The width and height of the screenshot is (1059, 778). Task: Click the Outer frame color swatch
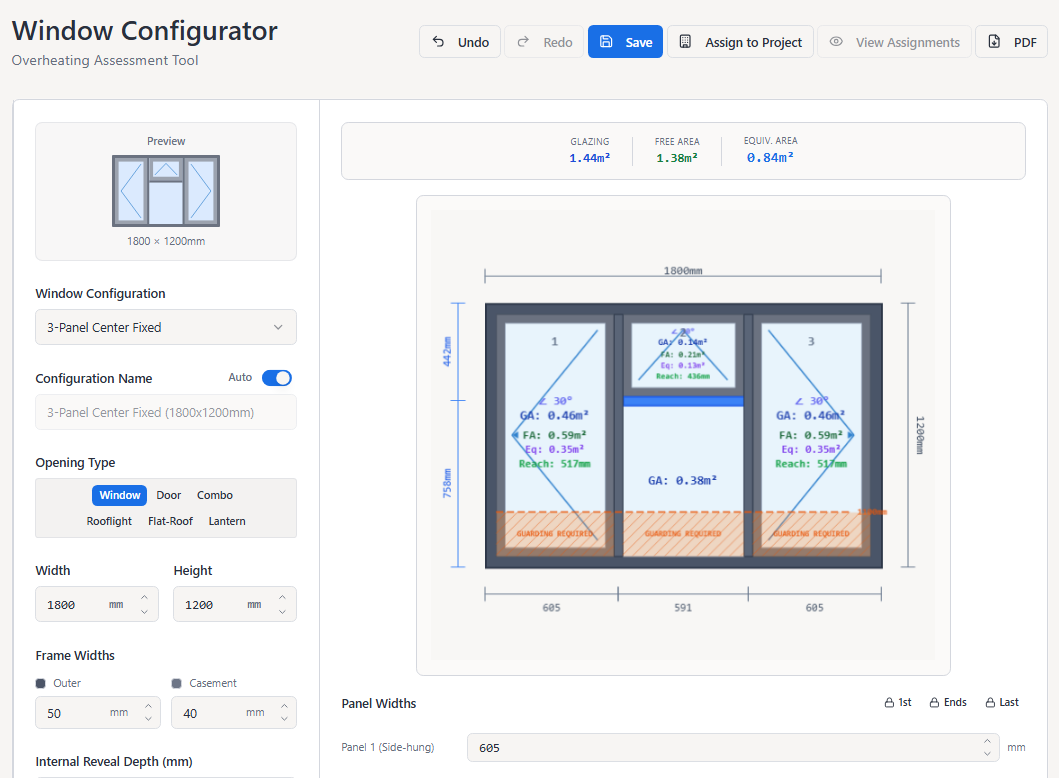[x=41, y=683]
